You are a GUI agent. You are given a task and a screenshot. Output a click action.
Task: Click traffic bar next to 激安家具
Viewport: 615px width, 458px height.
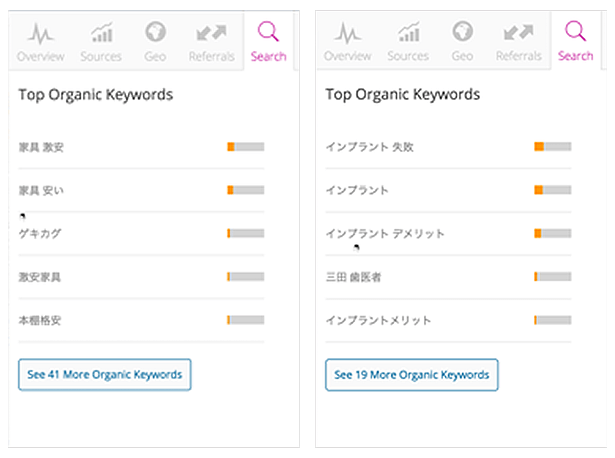pos(245,276)
